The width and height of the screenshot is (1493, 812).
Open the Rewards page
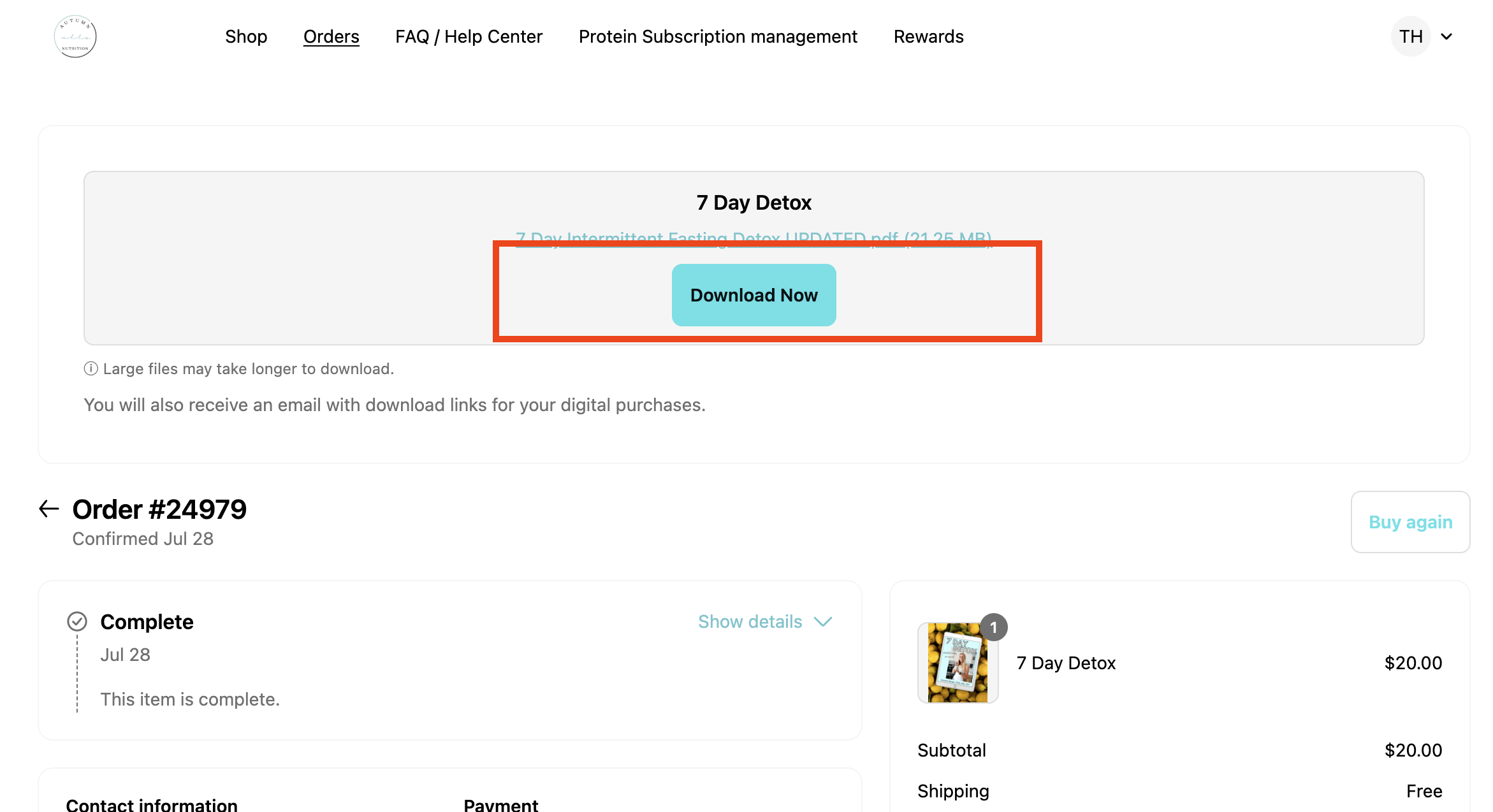[x=928, y=36]
